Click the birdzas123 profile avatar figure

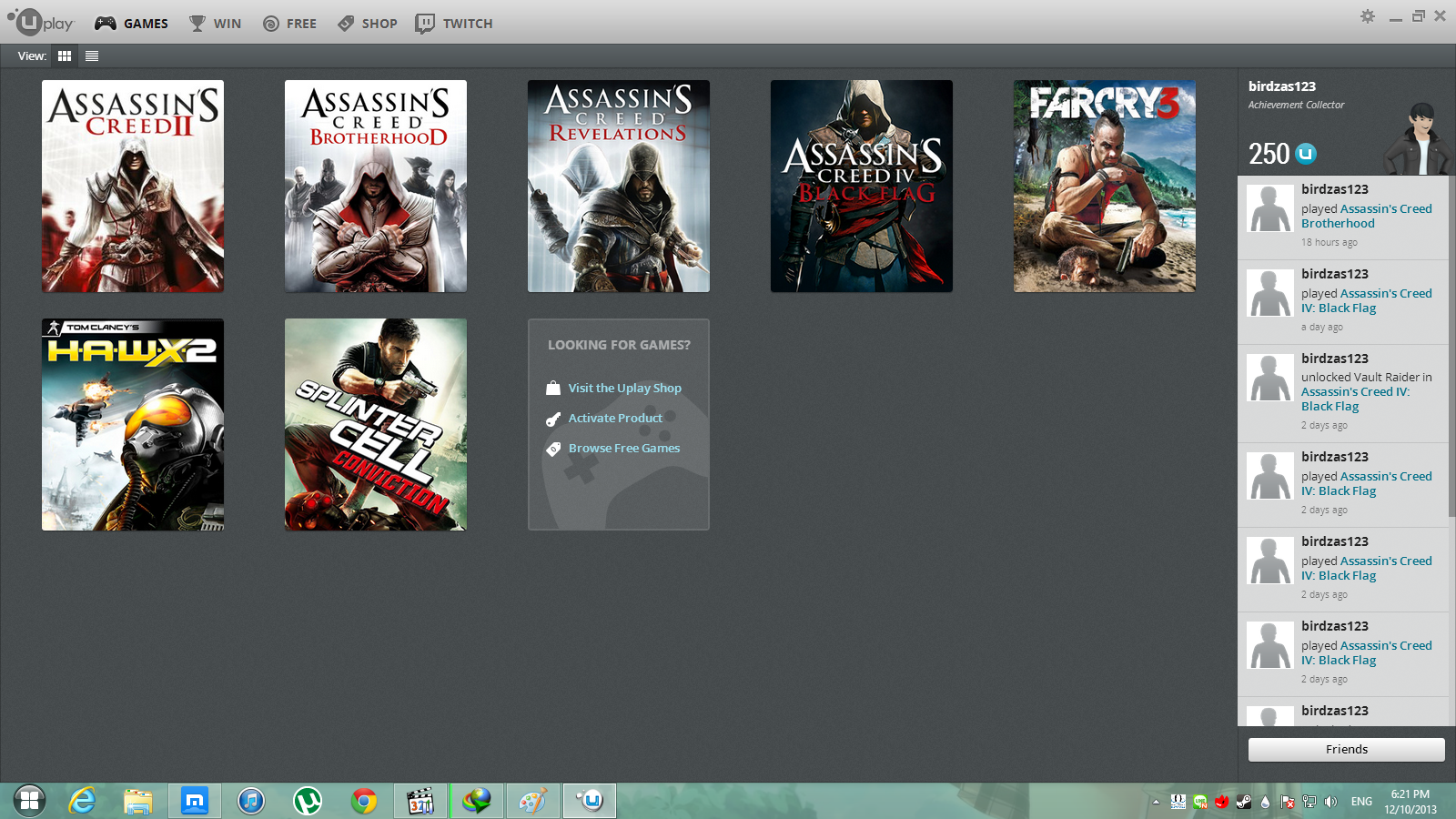point(1416,138)
